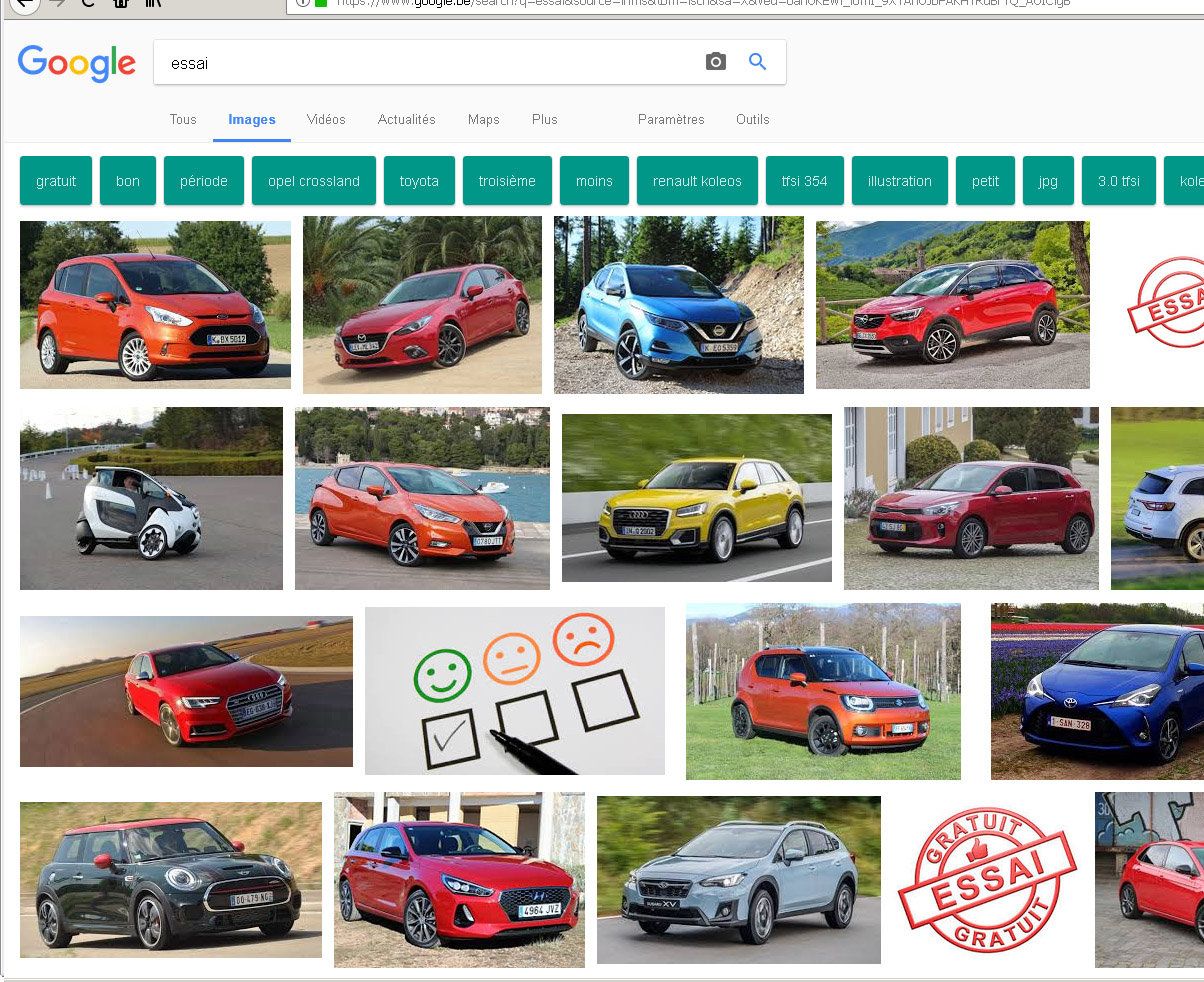Open the red Audi on track image
The width and height of the screenshot is (1204, 982).
(186, 691)
